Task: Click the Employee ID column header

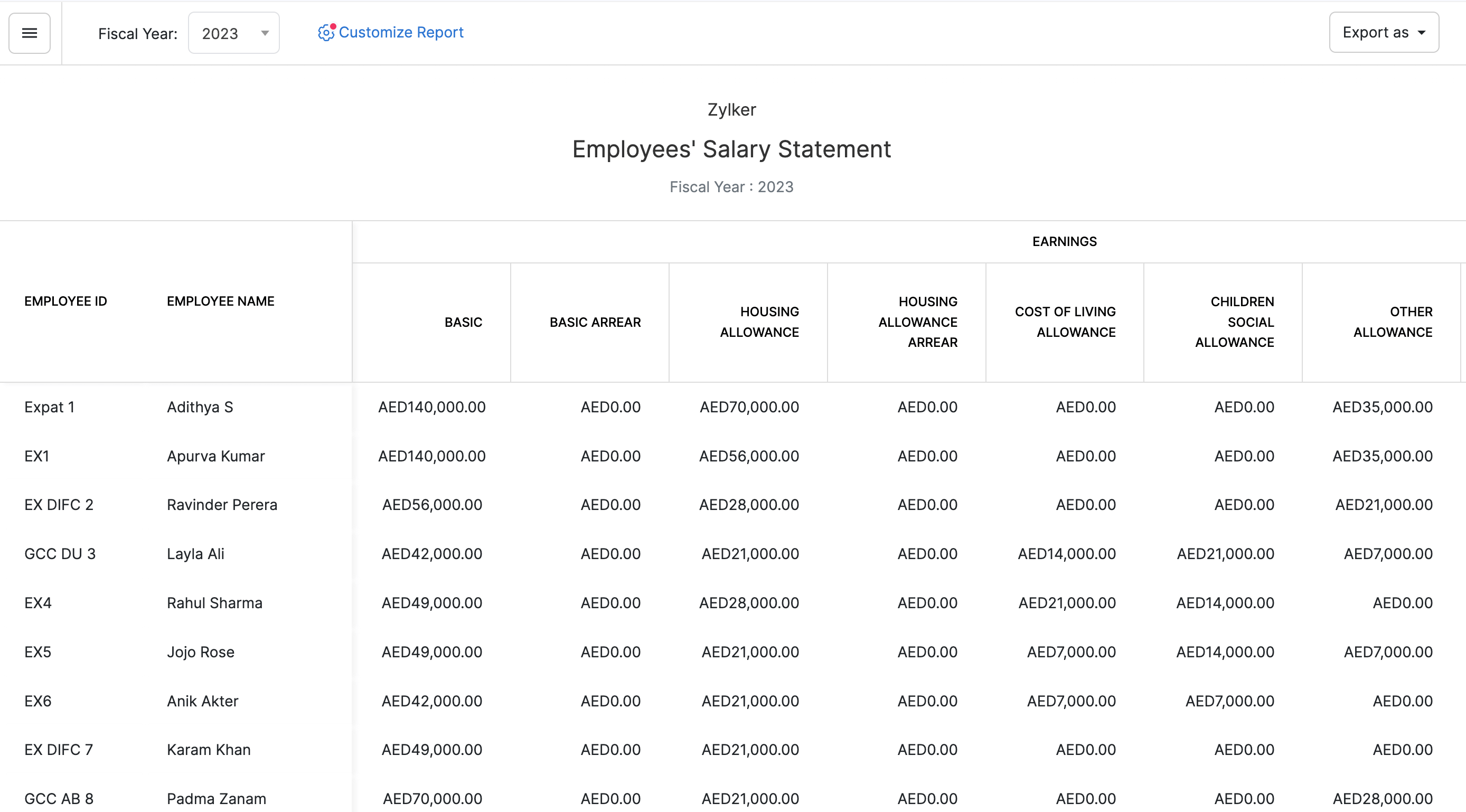Action: (65, 301)
